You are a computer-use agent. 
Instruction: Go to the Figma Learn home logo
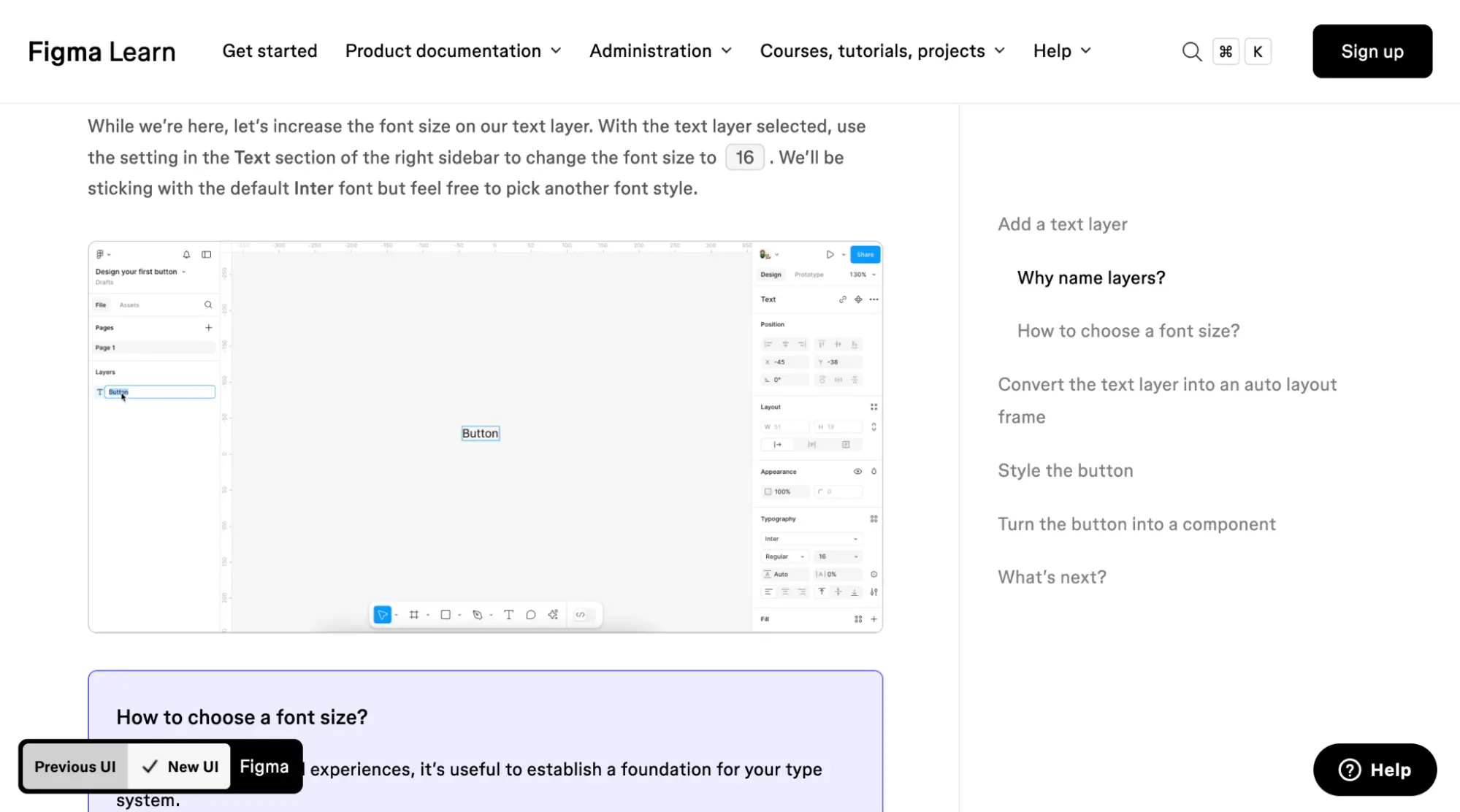pos(102,51)
